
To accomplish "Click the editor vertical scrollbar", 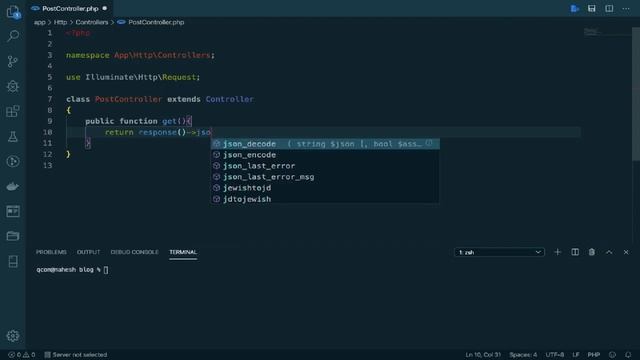I will (636, 94).
